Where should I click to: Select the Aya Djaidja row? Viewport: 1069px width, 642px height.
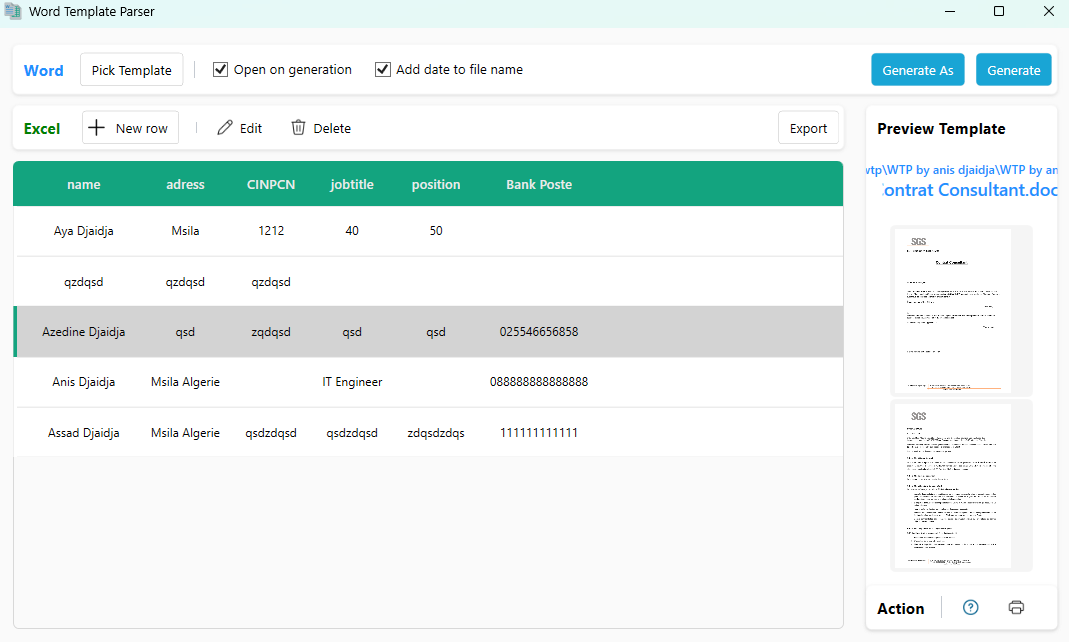[84, 231]
